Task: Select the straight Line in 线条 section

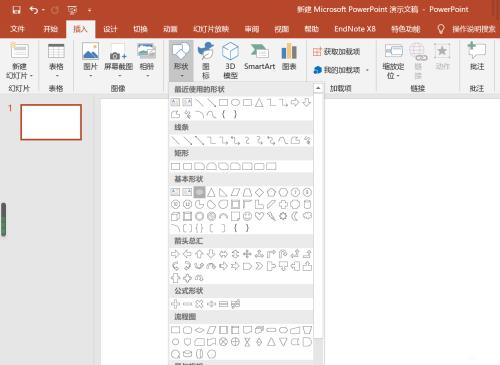Action: click(x=175, y=140)
